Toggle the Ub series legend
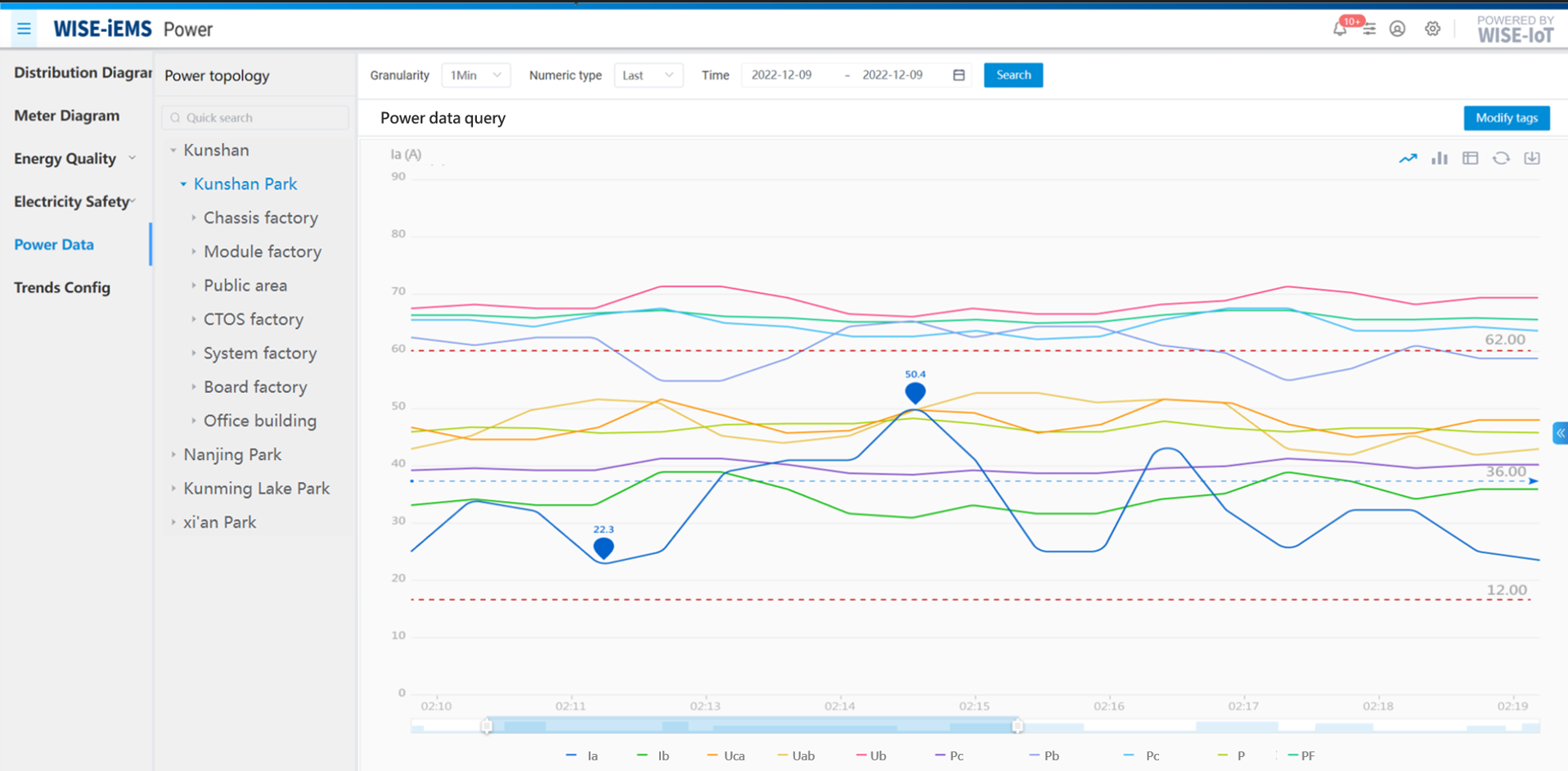This screenshot has width=1568, height=771. 871,756
